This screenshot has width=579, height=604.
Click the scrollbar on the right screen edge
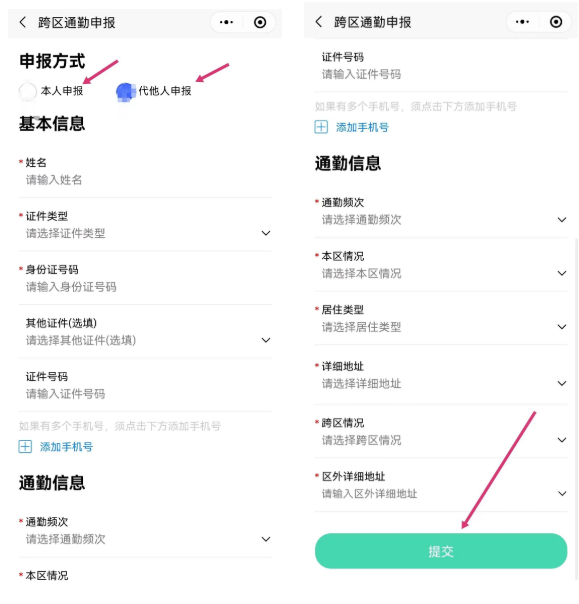click(576, 408)
